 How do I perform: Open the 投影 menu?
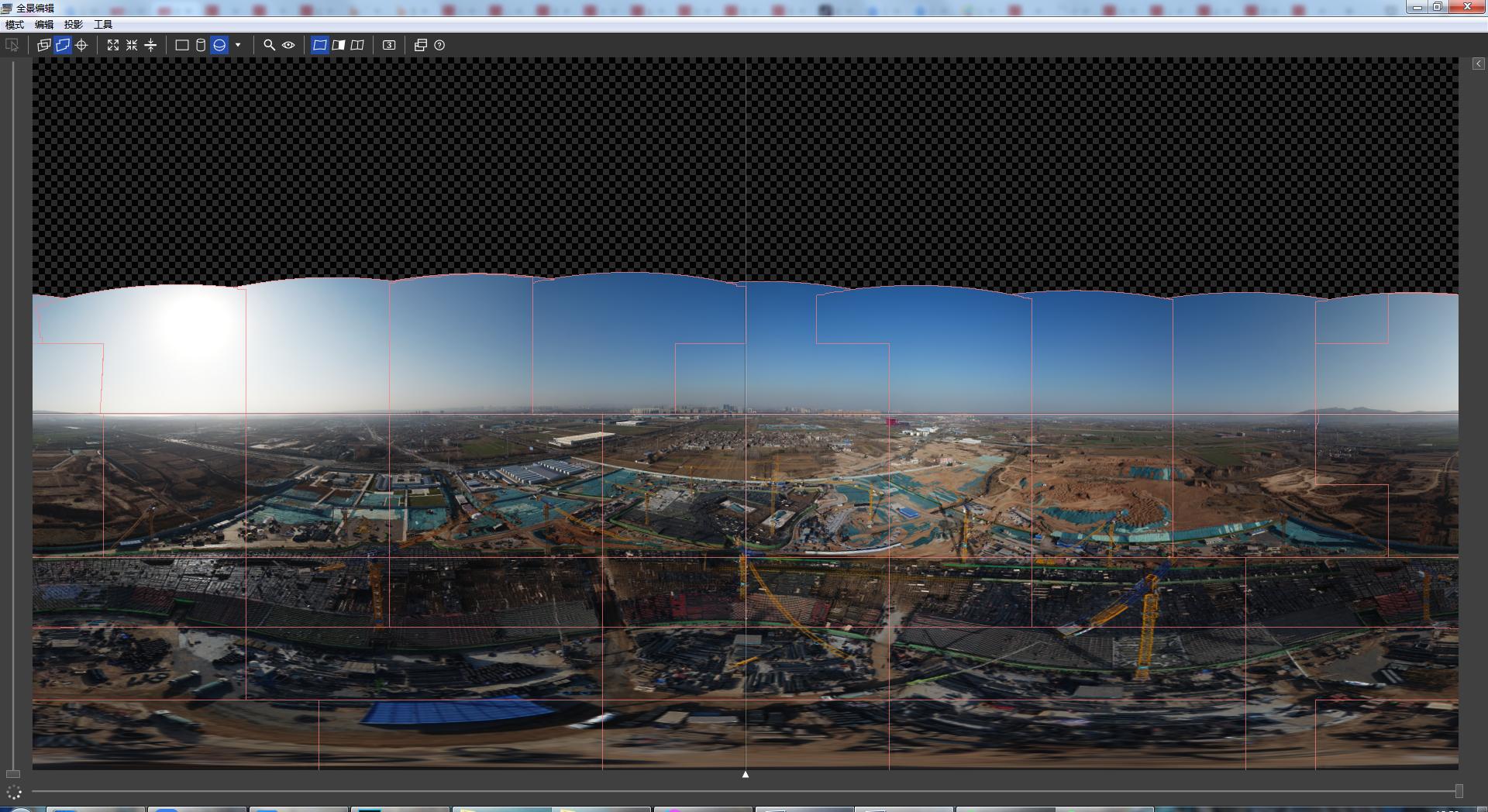pyautogui.click(x=74, y=25)
